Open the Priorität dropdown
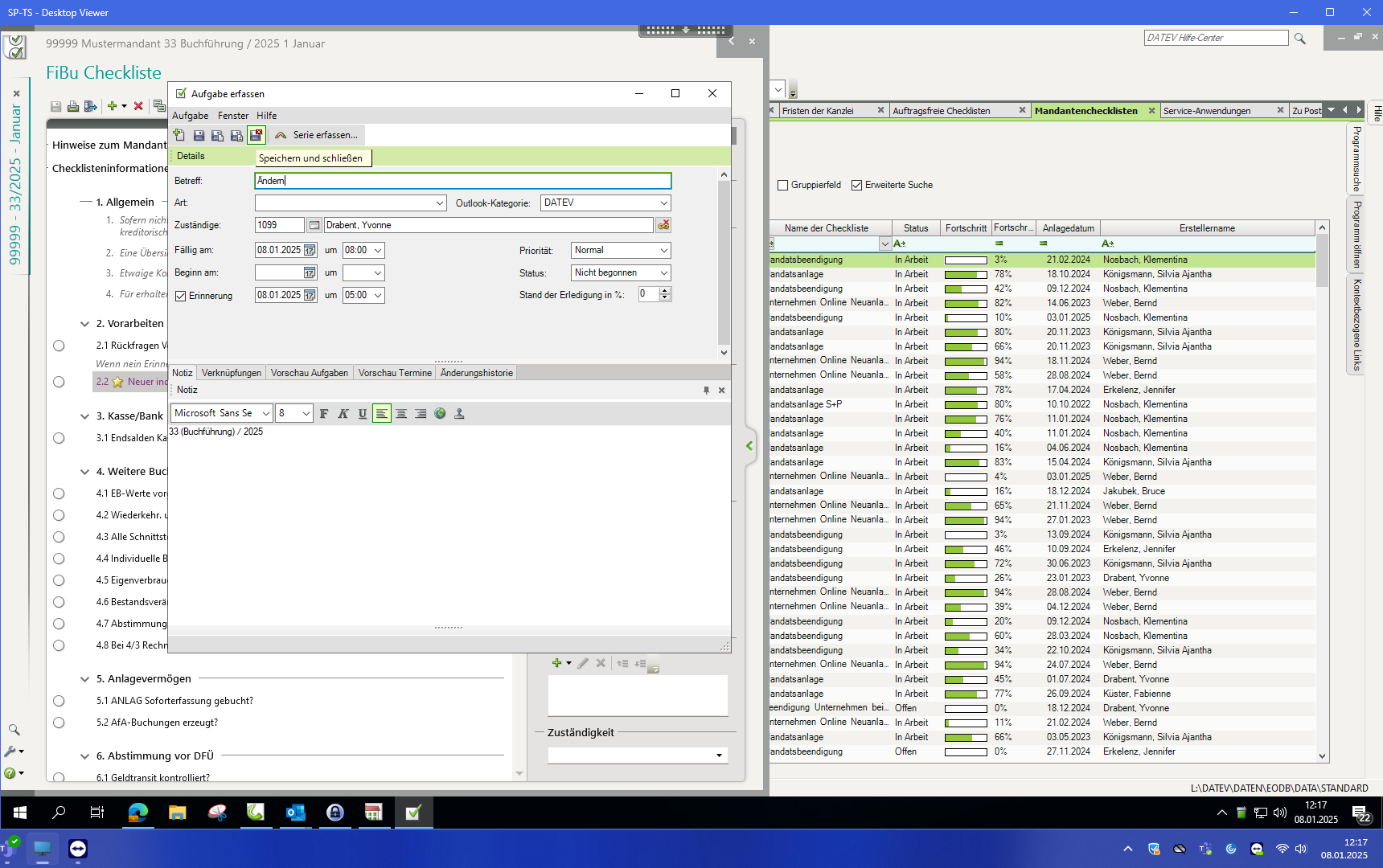Viewport: 1383px width, 868px height. click(663, 251)
